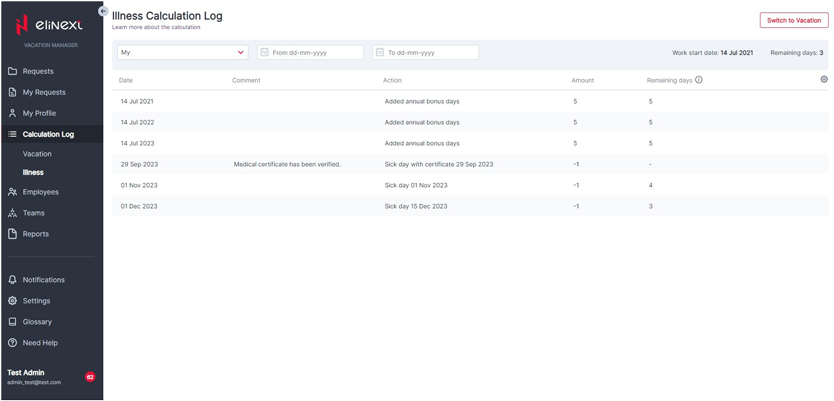Screen dimensions: 834x401
Task: Open the Reports menu item
Action: pos(36,234)
